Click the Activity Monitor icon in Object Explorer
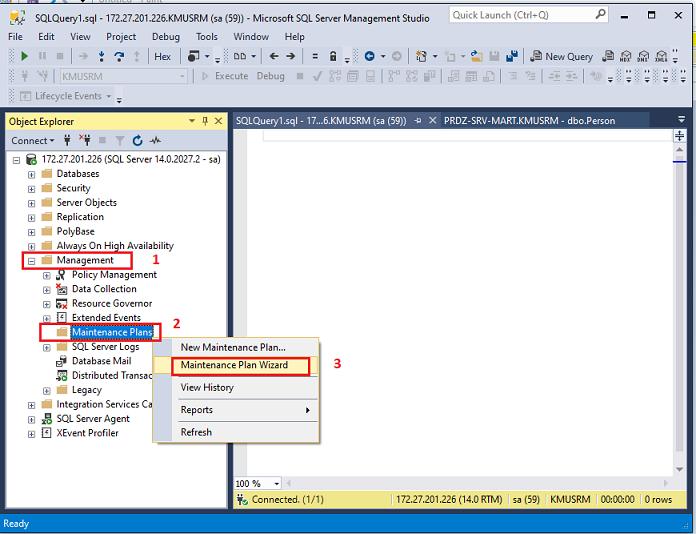 pyautogui.click(x=155, y=141)
